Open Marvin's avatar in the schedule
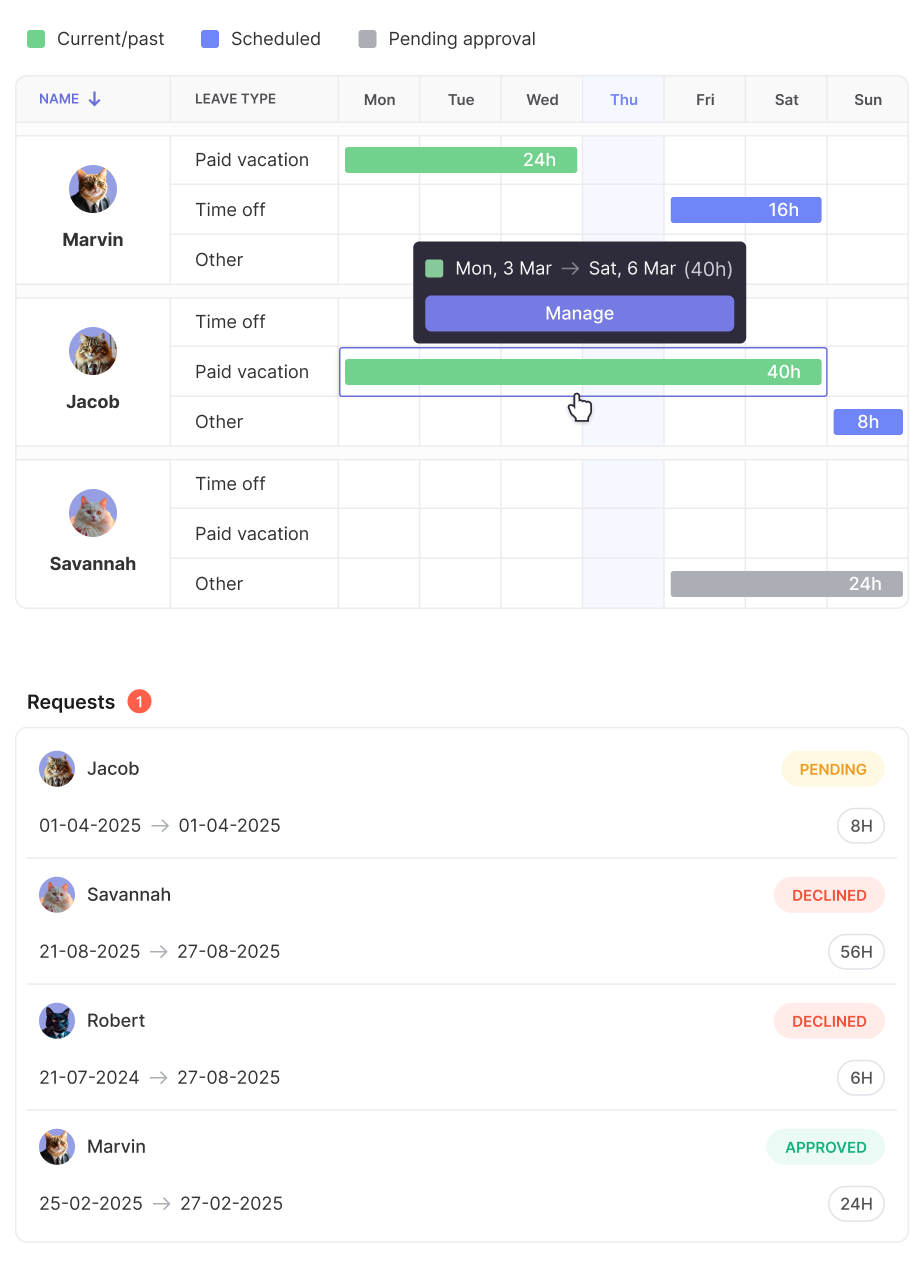Image resolution: width=924 pixels, height=1272 pixels. tap(93, 189)
